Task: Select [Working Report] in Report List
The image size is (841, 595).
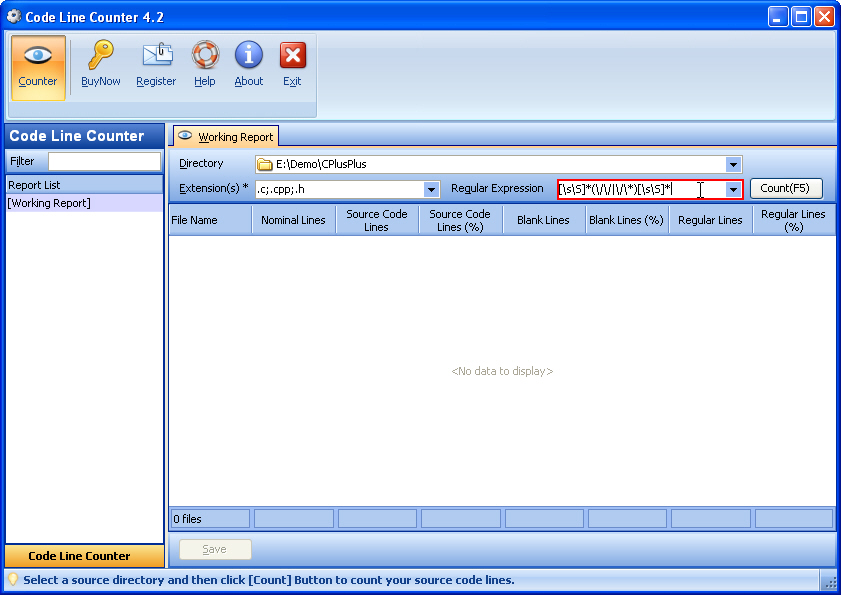Action: 49,203
